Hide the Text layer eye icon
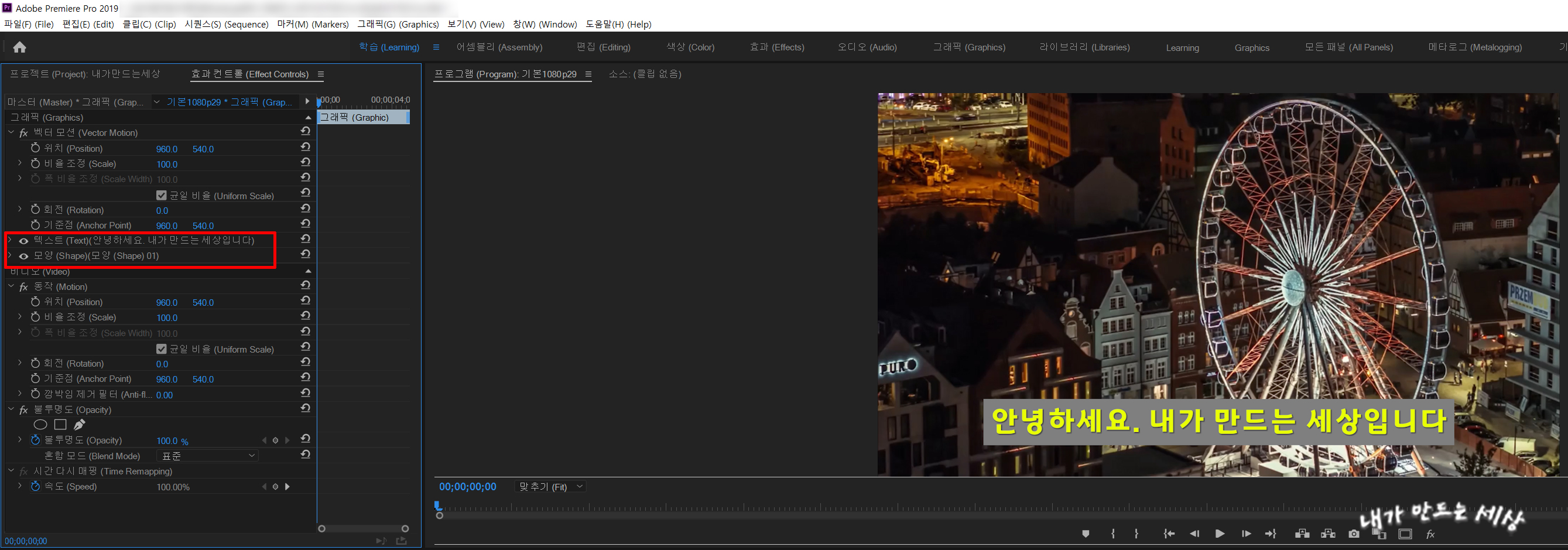Screen dimensions: 1568x550 (x=23, y=241)
